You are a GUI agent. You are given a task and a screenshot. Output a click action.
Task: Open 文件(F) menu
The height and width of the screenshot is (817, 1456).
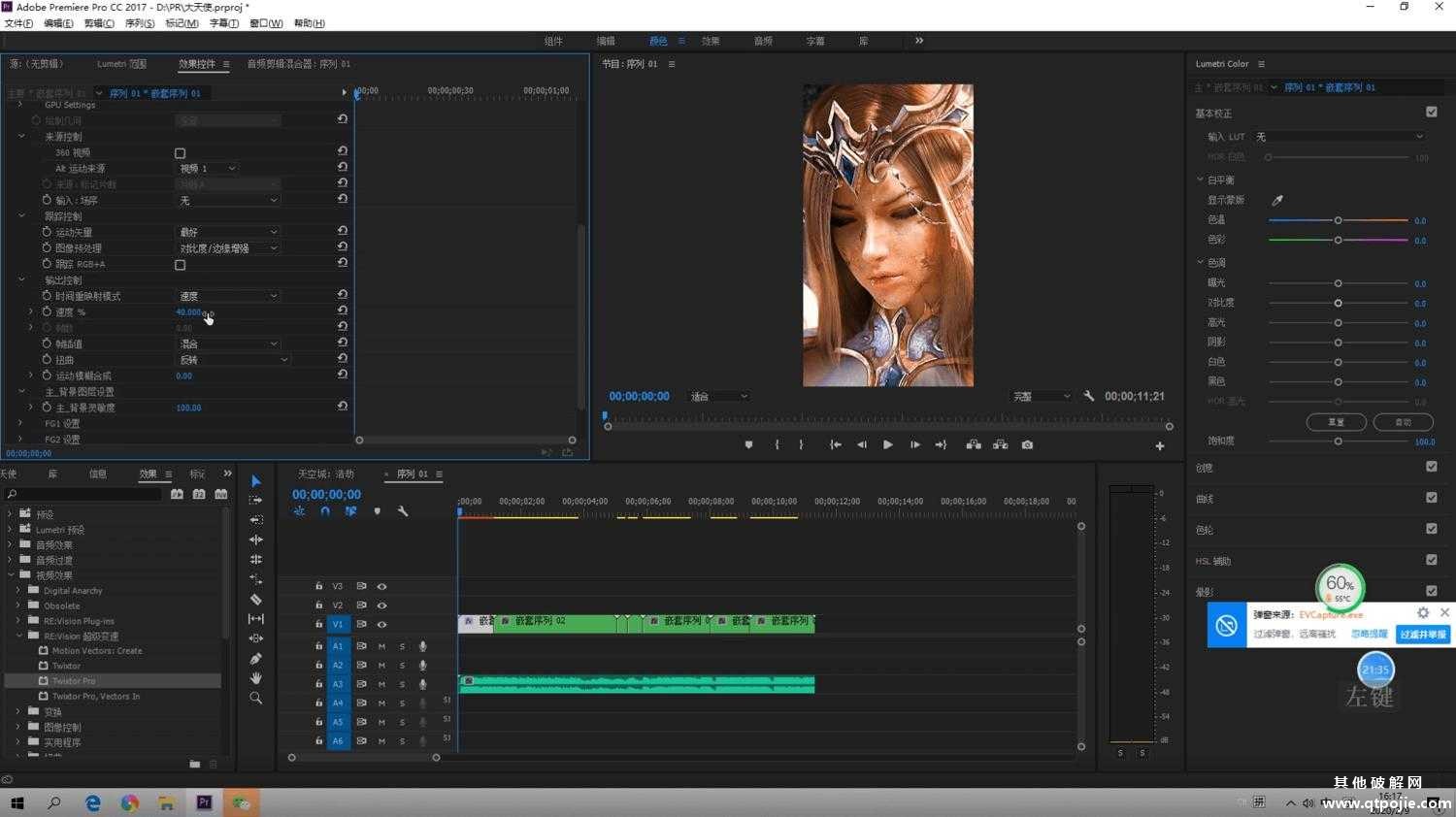click(x=18, y=23)
